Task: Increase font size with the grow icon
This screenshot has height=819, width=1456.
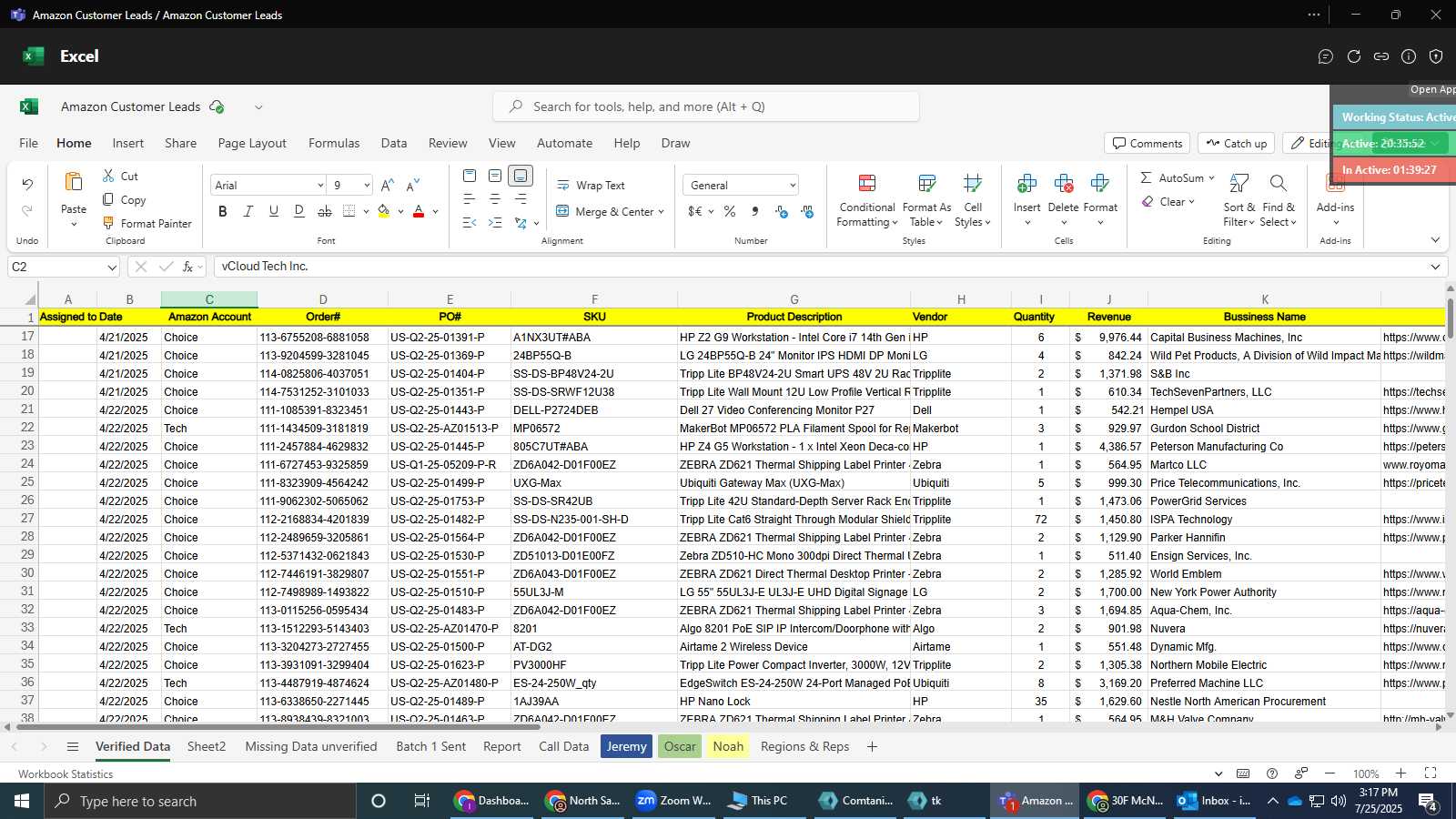Action: [388, 185]
